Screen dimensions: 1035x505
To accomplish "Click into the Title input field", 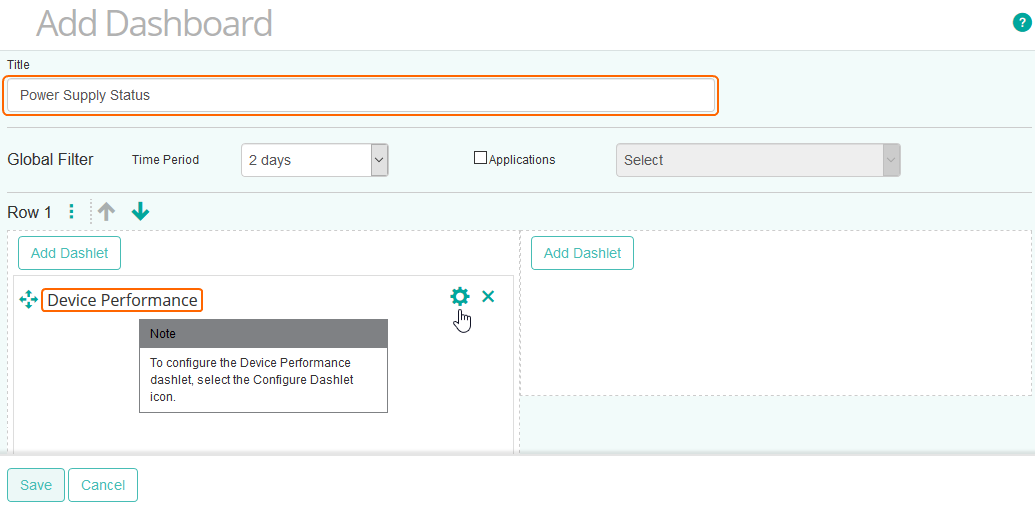I will 360,96.
